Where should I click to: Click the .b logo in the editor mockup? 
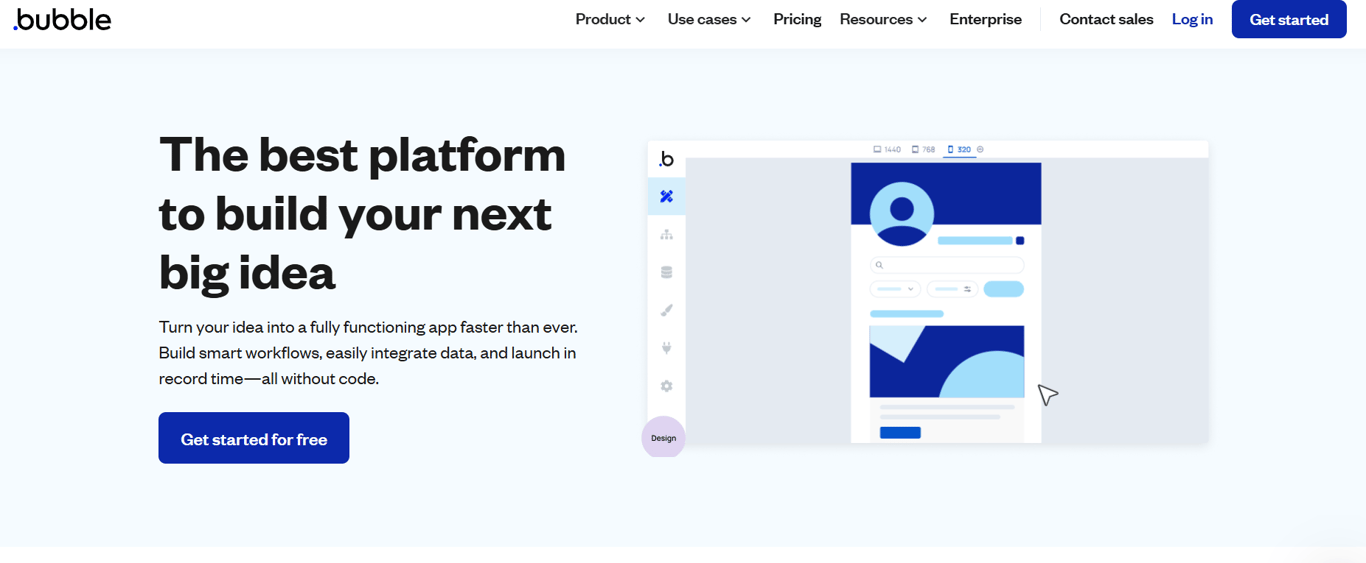tap(666, 159)
